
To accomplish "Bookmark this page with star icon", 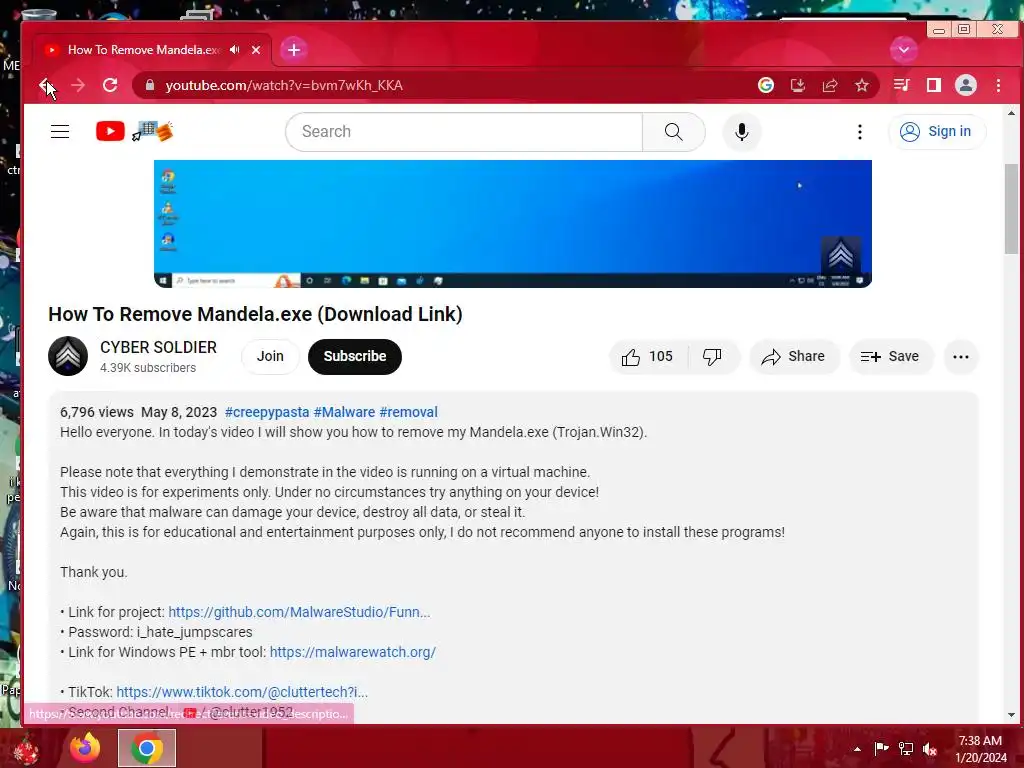I will [x=862, y=86].
